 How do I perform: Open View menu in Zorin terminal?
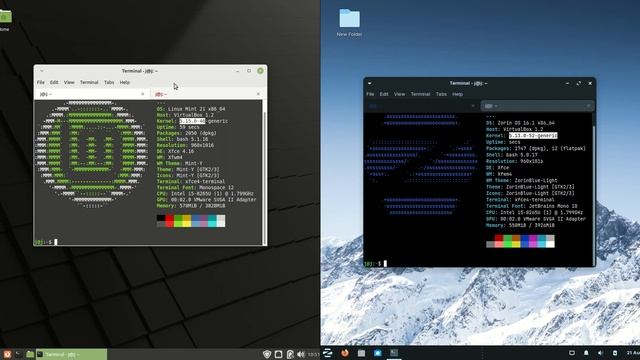[399, 94]
